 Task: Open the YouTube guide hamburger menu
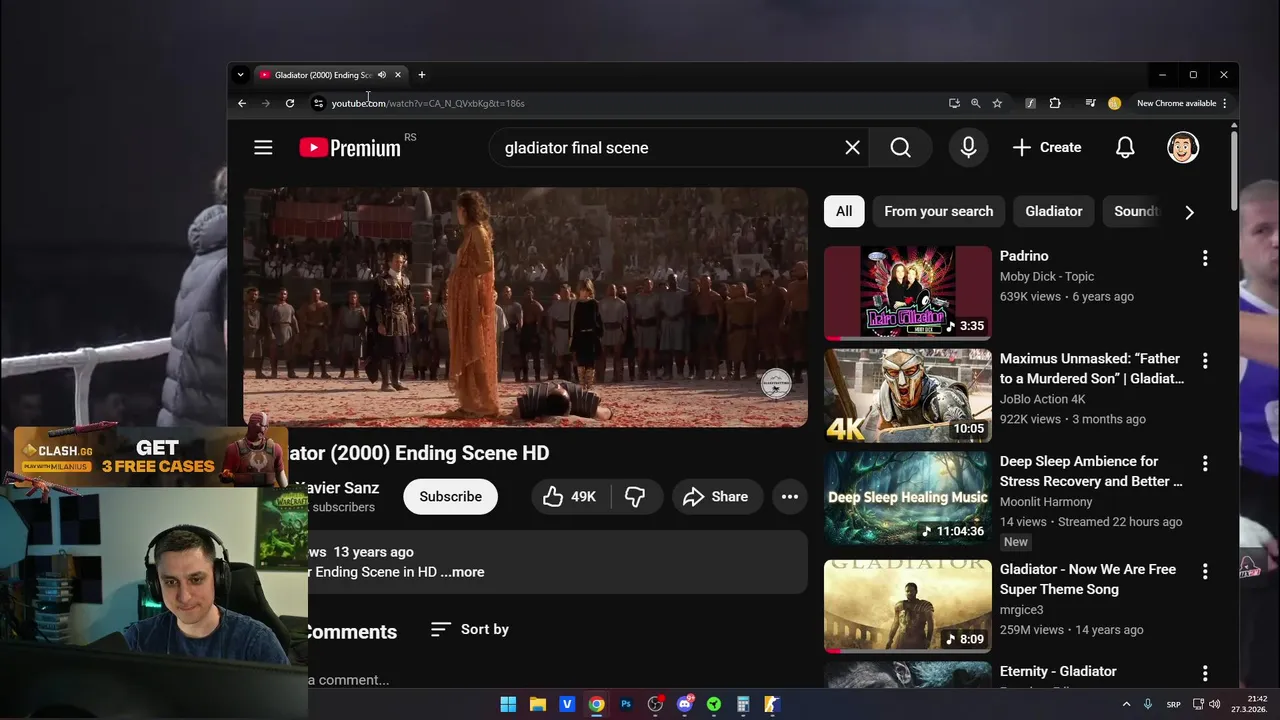(x=263, y=148)
